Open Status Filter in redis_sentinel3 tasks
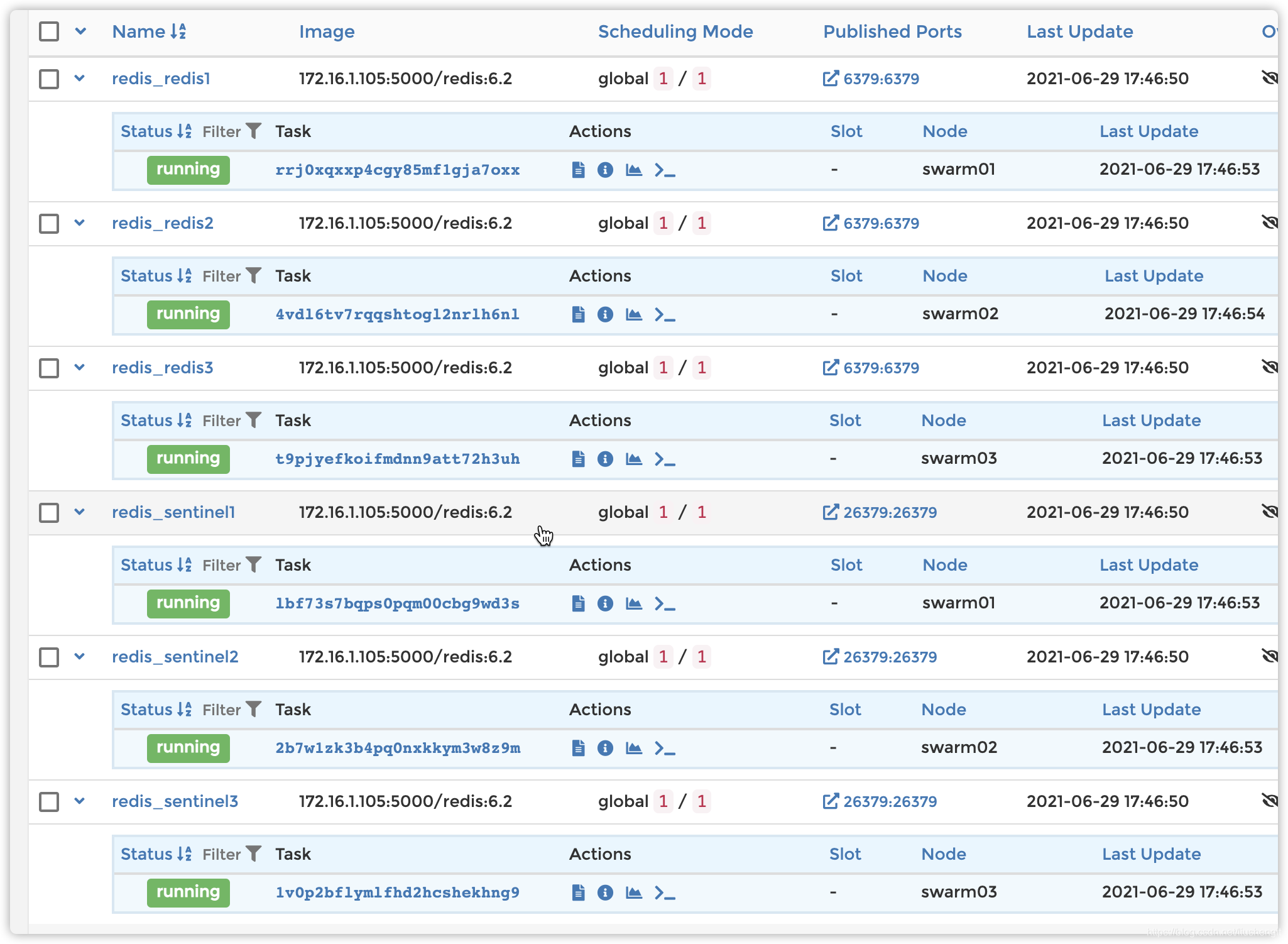This screenshot has width=1288, height=944. 231,854
